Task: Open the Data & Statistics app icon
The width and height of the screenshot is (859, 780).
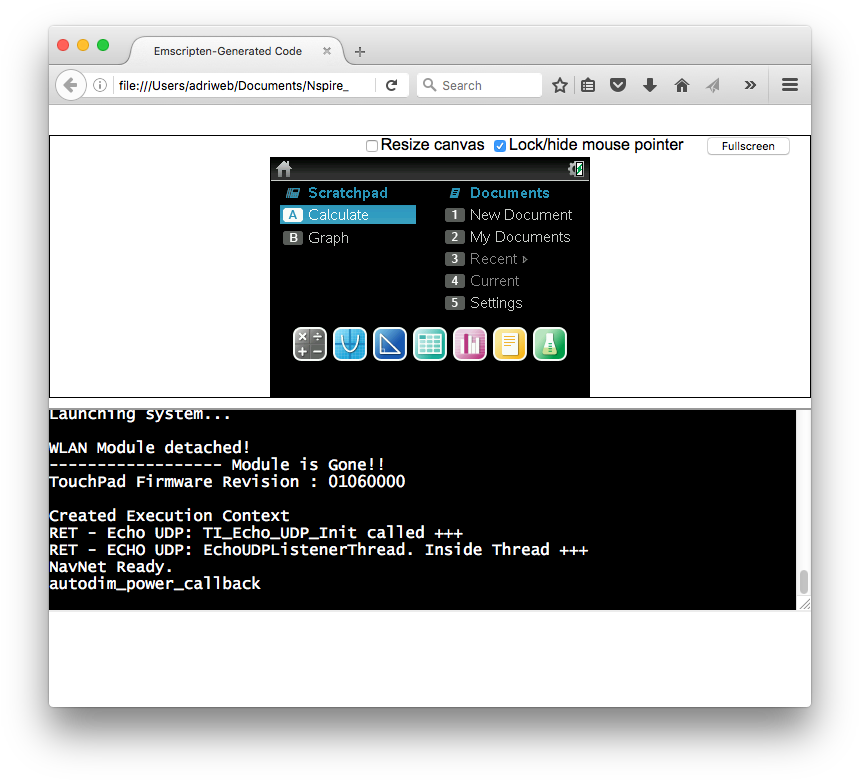Action: click(x=469, y=345)
